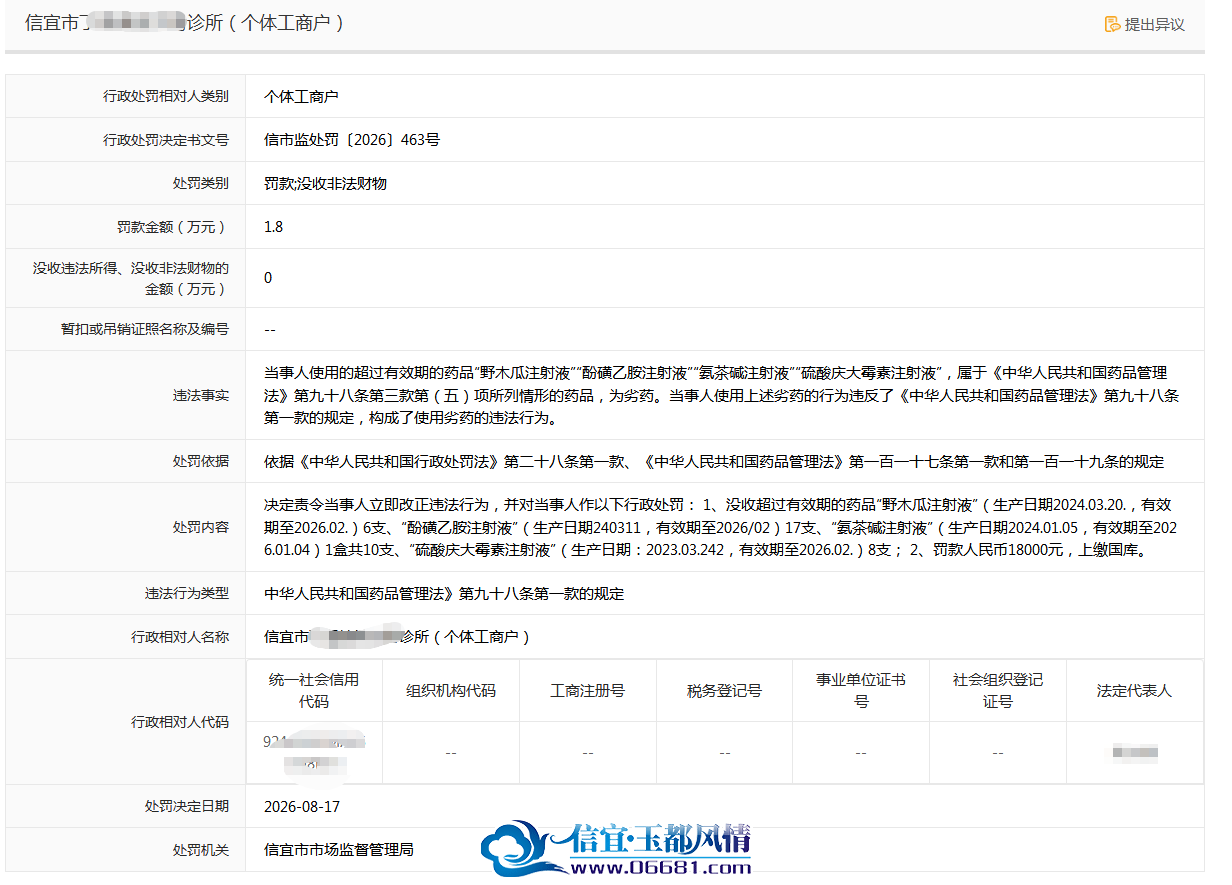Click the decision date 2026-08-17
1232x885 pixels.
tap(302, 806)
